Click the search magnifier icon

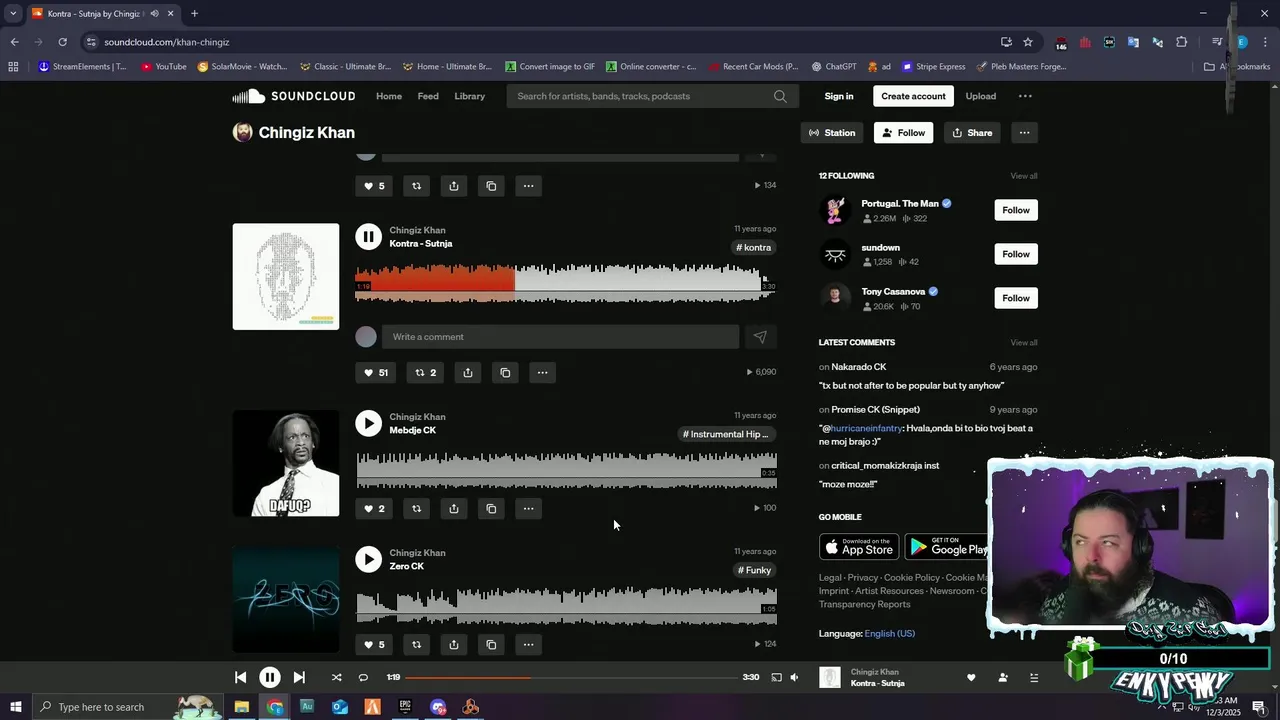[780, 96]
